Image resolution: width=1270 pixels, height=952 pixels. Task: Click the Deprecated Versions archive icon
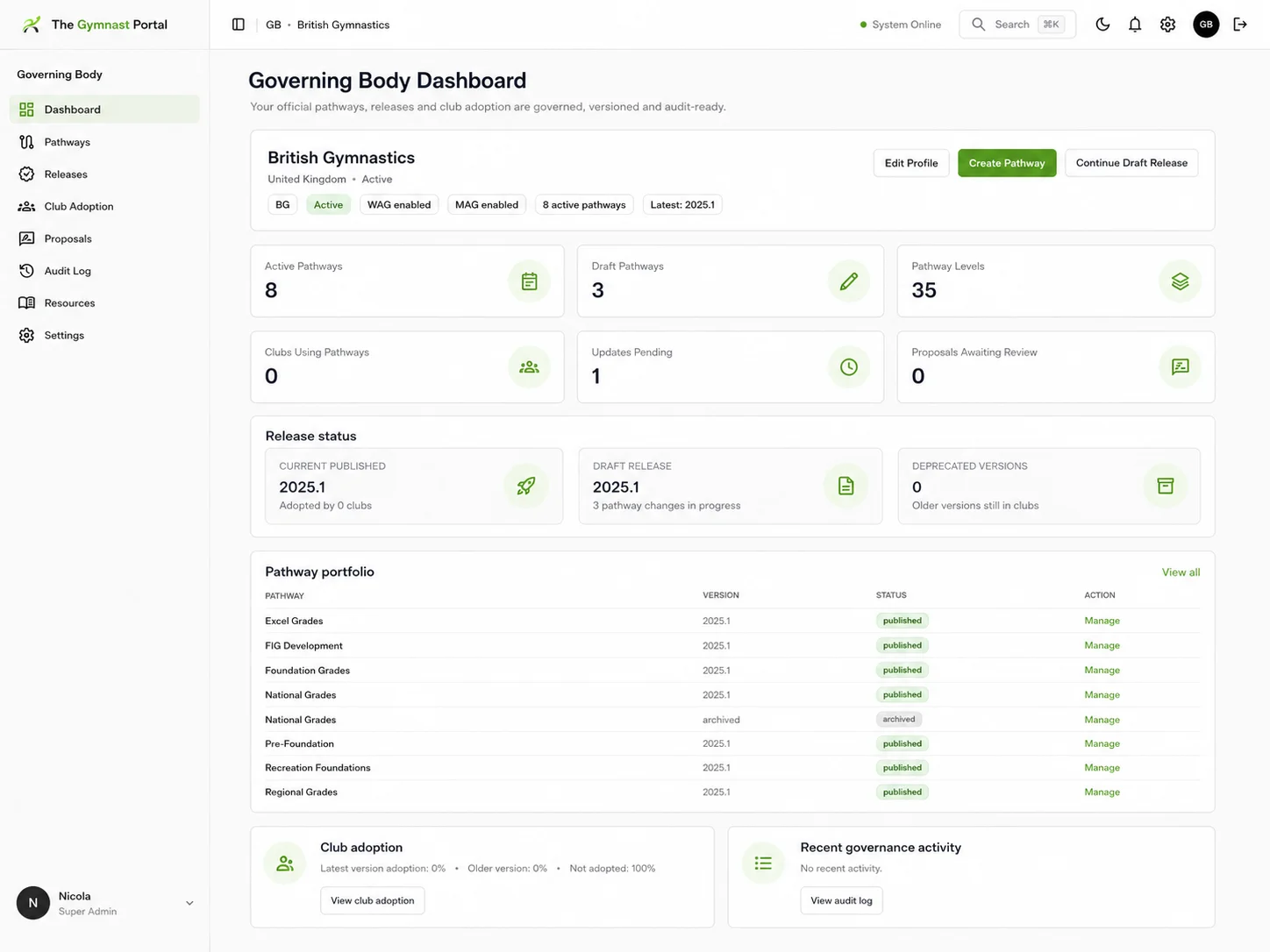point(1165,486)
